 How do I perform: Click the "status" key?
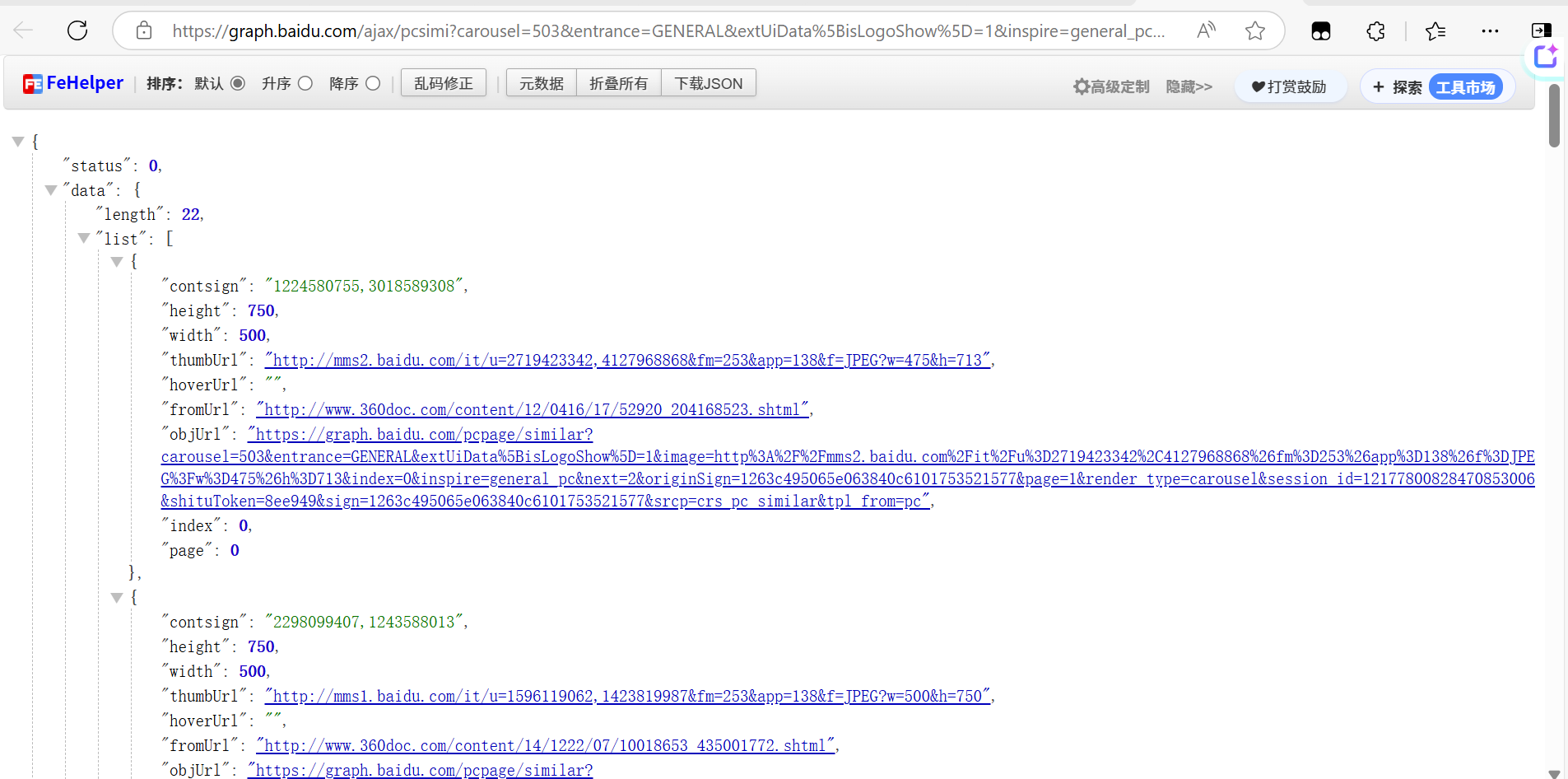[x=97, y=166]
